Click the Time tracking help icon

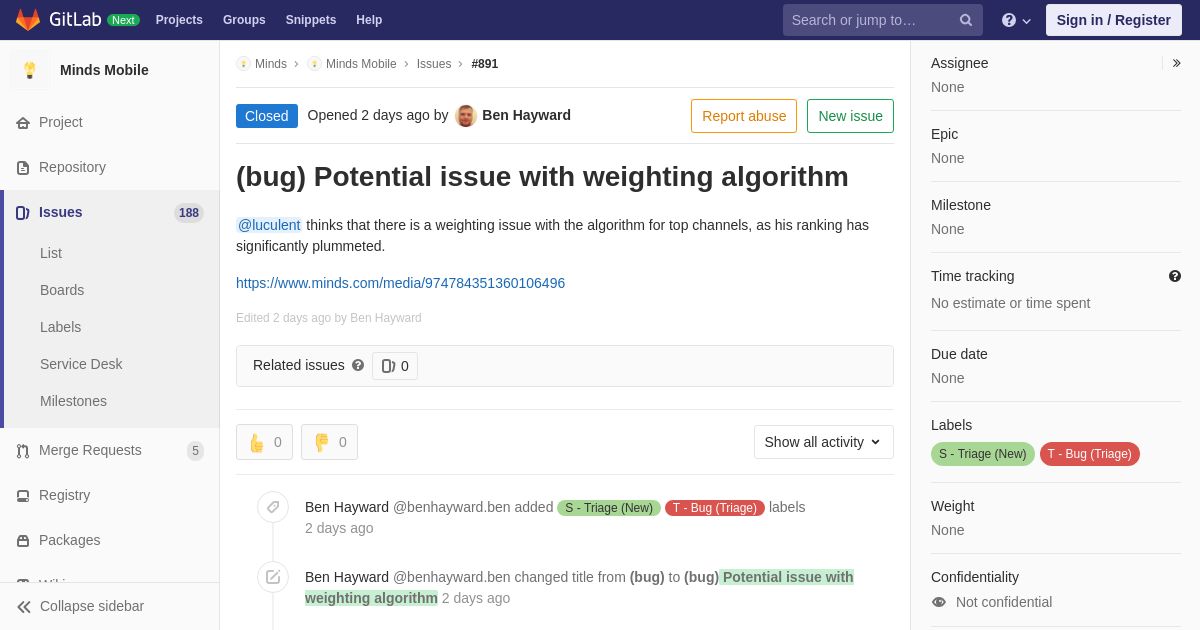[x=1175, y=276]
